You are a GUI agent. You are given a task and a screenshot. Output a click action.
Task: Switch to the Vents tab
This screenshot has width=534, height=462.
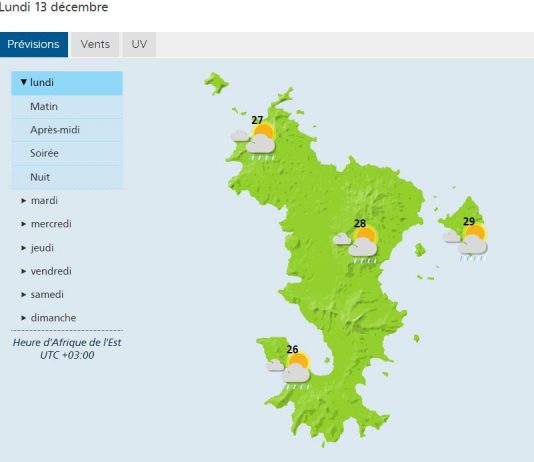click(95, 44)
